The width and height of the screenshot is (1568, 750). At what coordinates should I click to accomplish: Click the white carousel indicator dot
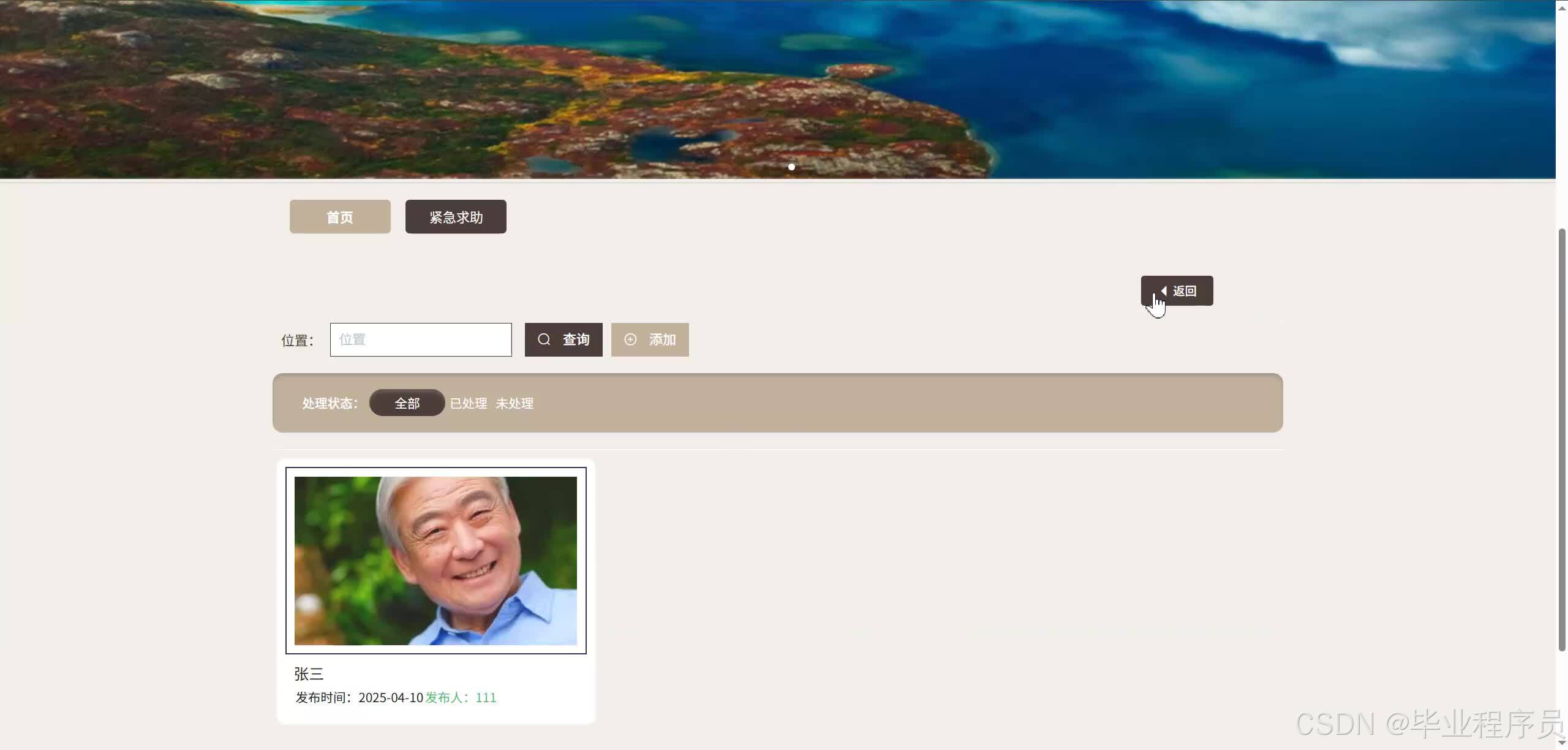click(x=791, y=167)
